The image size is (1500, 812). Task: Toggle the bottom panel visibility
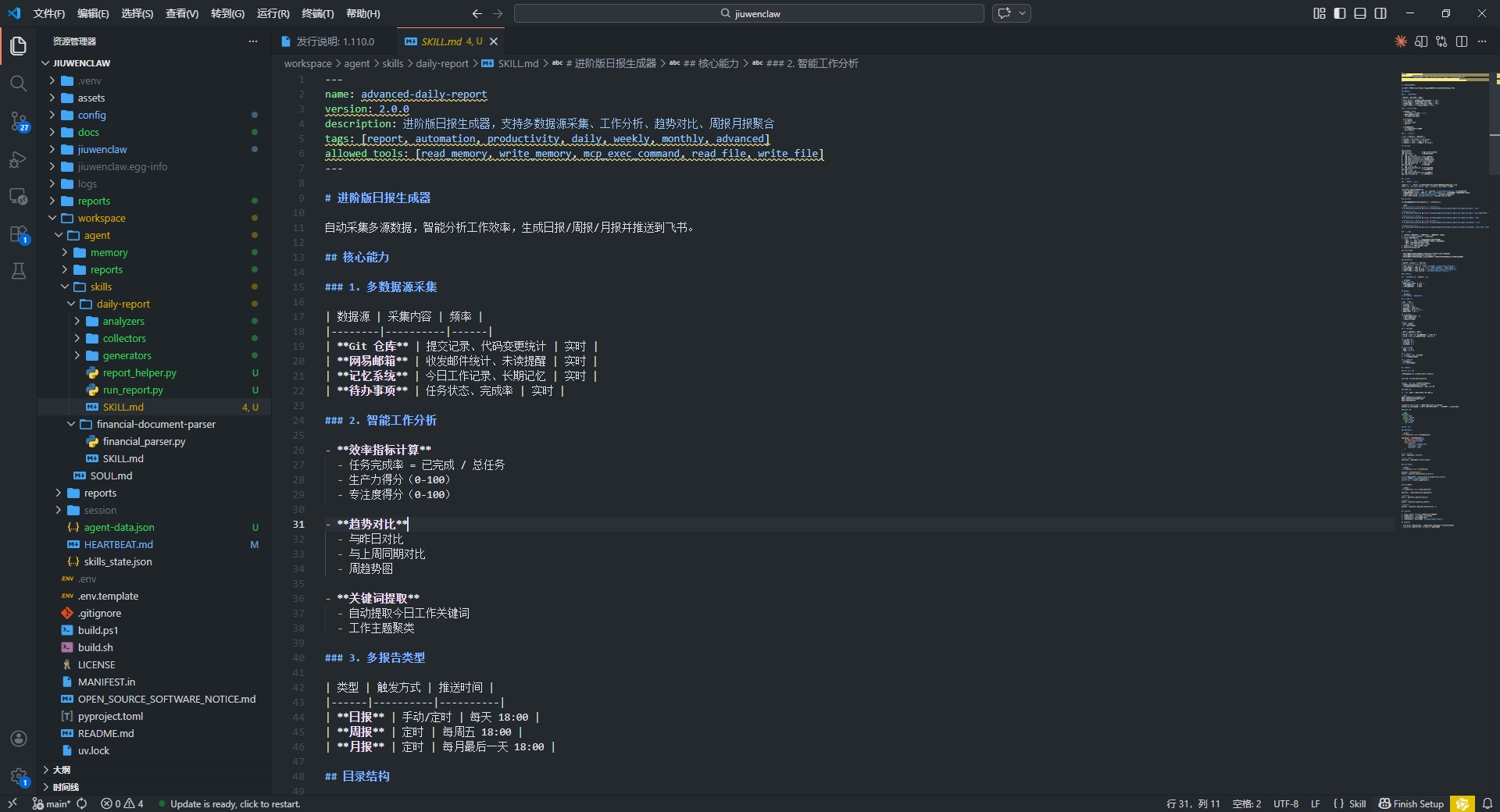(1360, 13)
